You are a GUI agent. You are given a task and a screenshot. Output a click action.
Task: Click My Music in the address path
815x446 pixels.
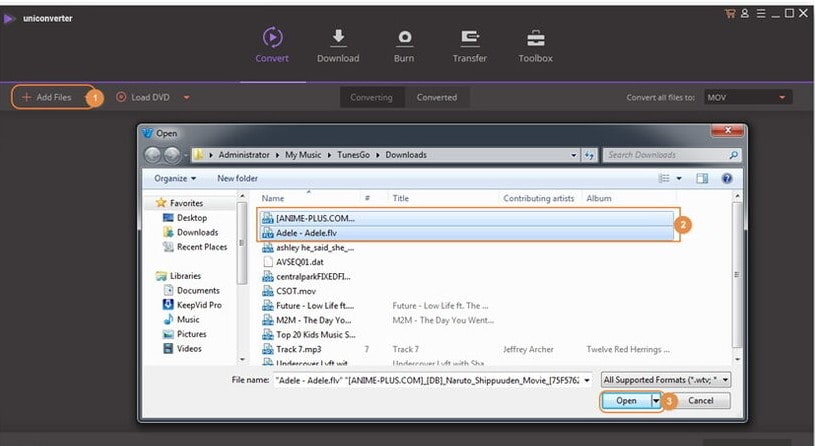(x=303, y=155)
